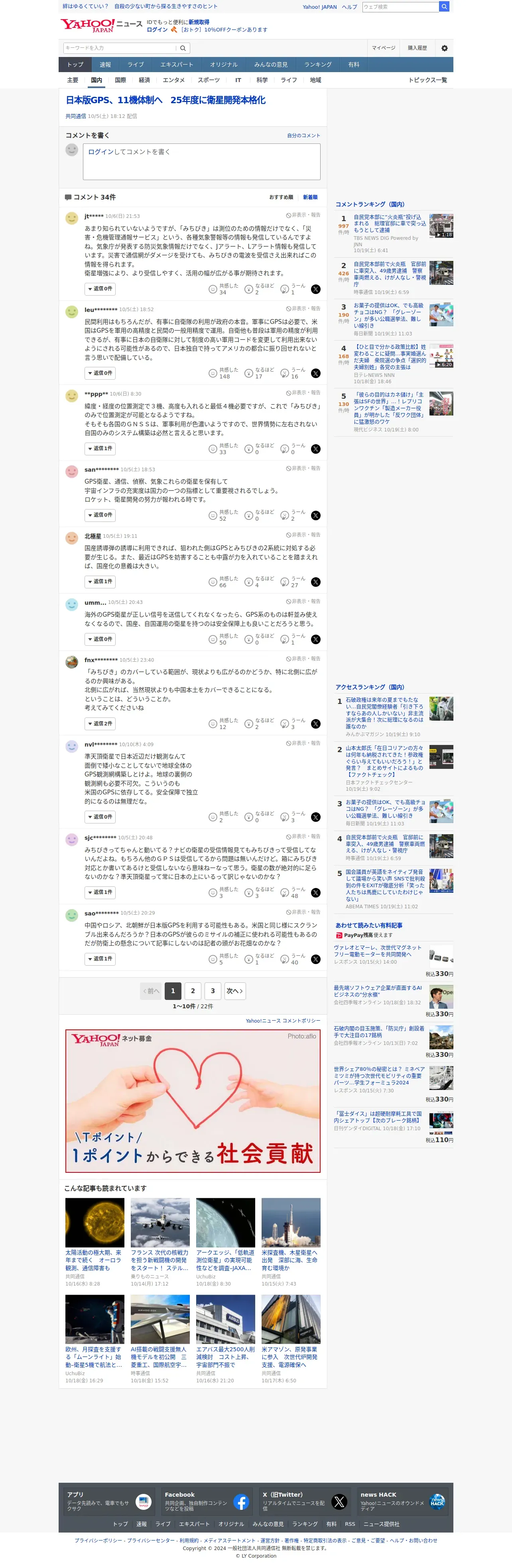Image resolution: width=512 pixels, height=1568 pixels.
Task: Open Yahoo!ニュース コメントポリシー link
Action: pos(283,1021)
